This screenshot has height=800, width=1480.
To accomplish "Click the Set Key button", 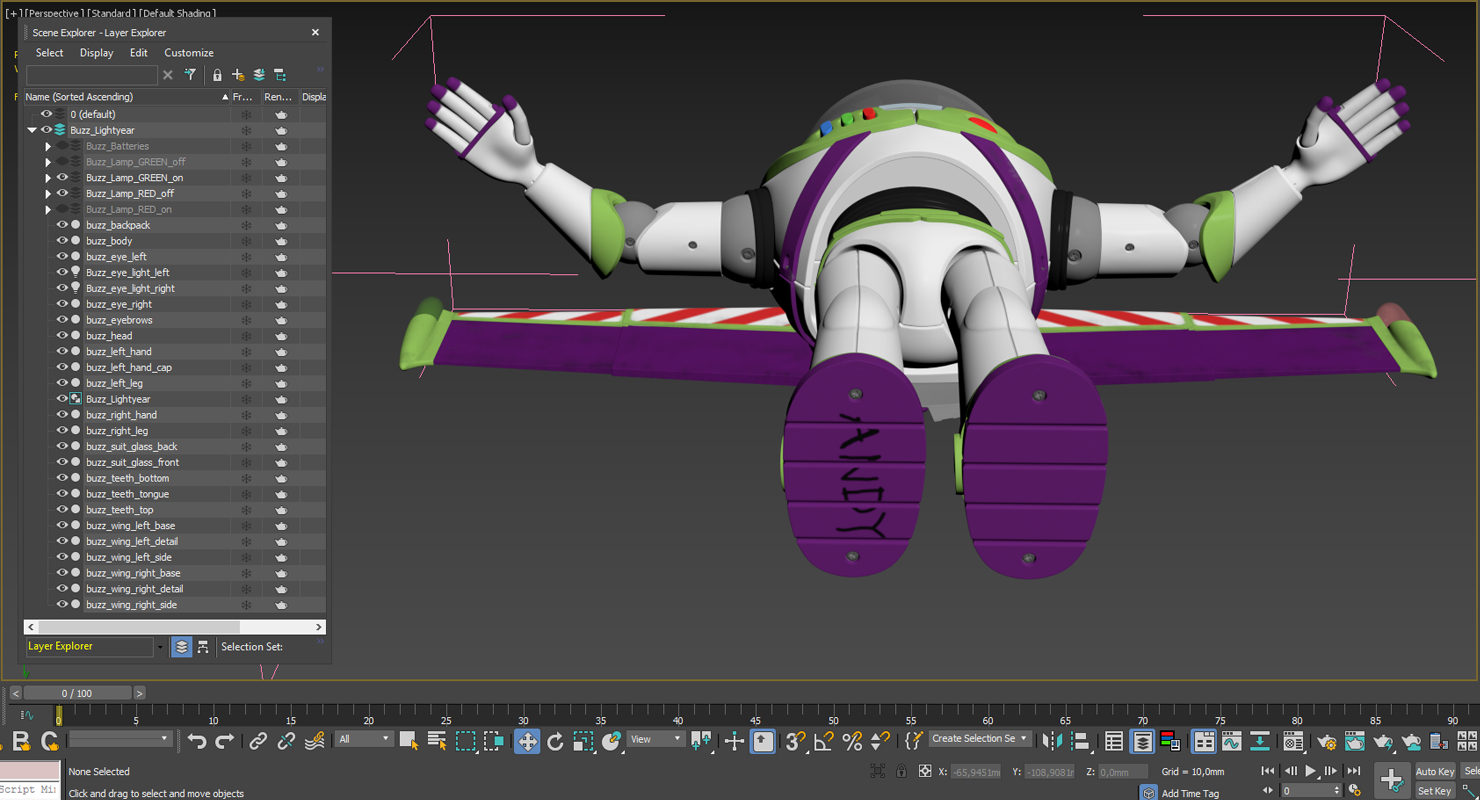I will (x=1434, y=790).
